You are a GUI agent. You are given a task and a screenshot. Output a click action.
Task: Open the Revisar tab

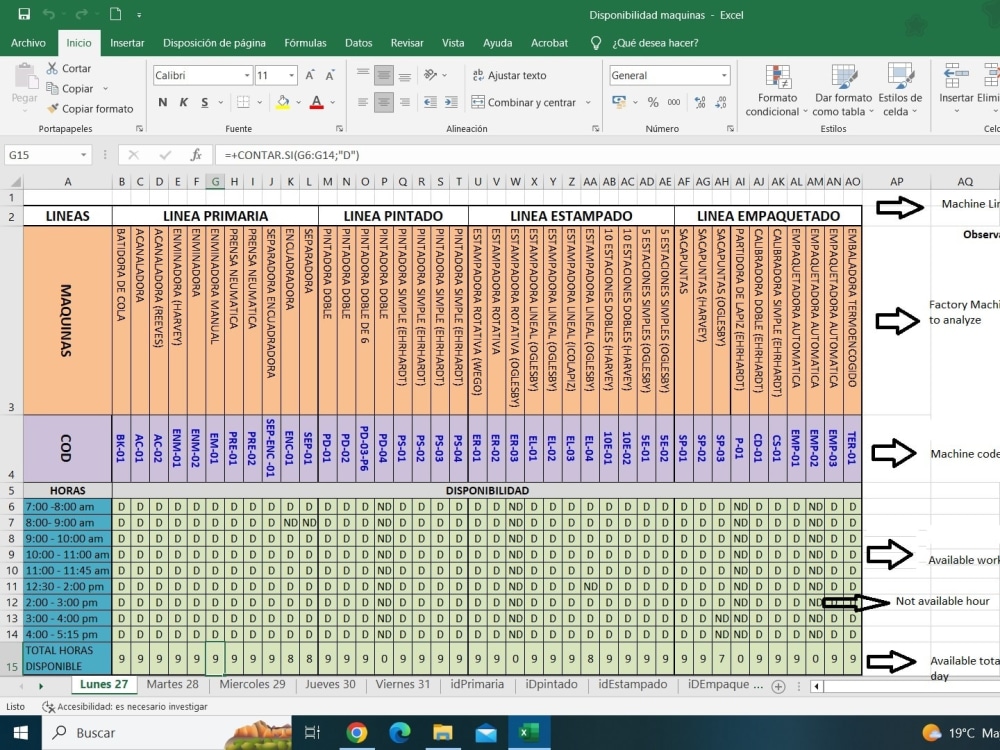tap(407, 43)
